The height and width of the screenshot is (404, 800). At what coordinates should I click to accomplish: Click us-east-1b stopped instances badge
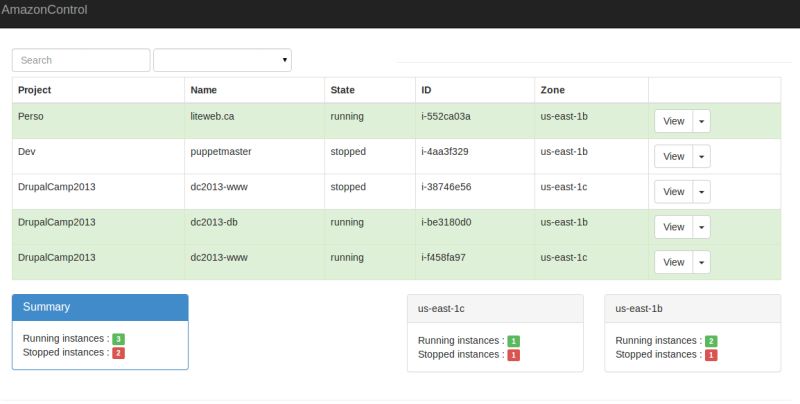(x=711, y=355)
